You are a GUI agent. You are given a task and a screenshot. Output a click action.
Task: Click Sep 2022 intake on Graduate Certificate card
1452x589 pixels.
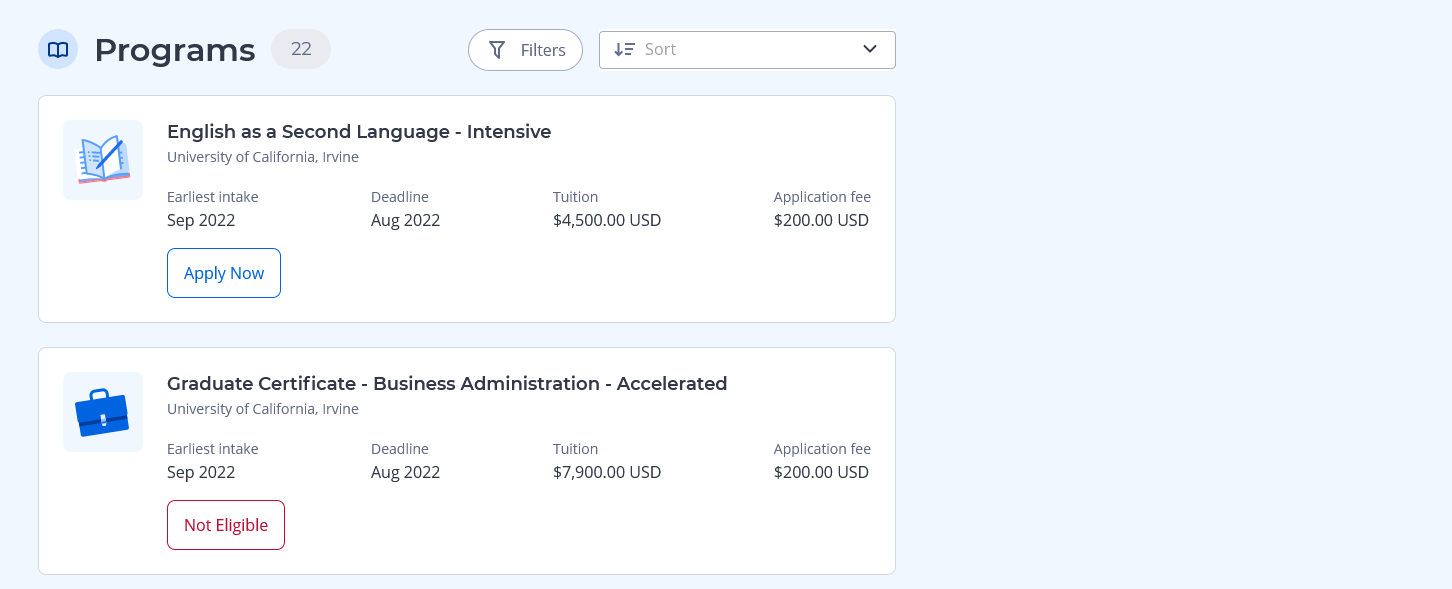click(x=201, y=472)
